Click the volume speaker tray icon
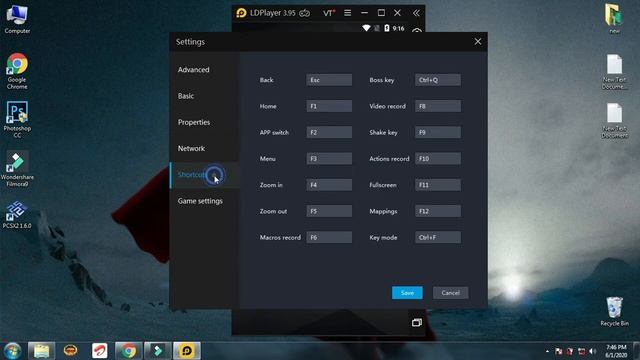The width and height of the screenshot is (640, 360). pos(593,351)
